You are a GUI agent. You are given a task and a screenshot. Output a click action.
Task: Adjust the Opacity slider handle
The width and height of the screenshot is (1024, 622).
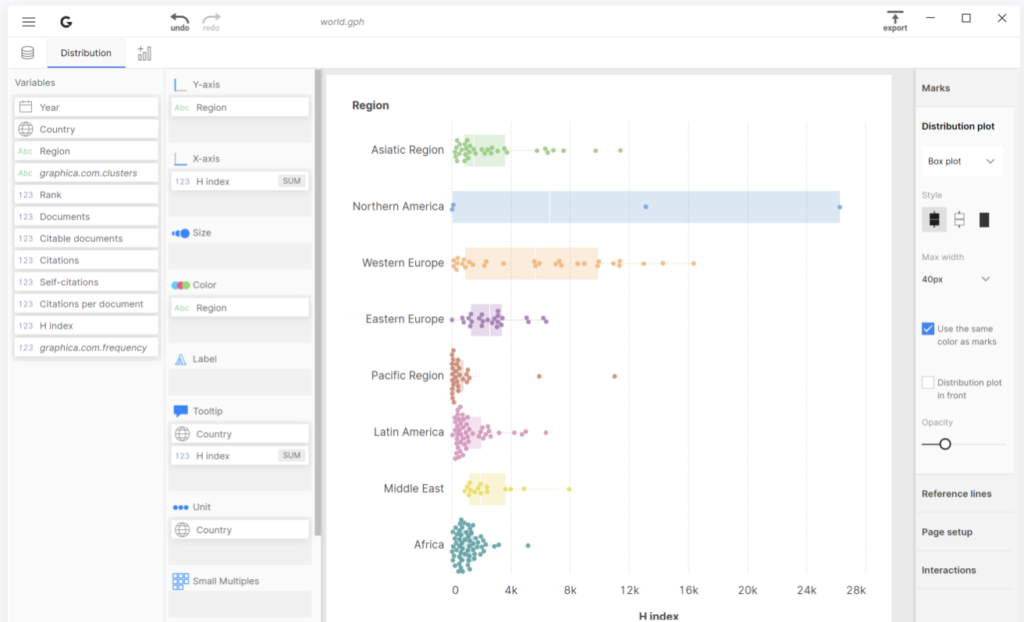pos(945,444)
